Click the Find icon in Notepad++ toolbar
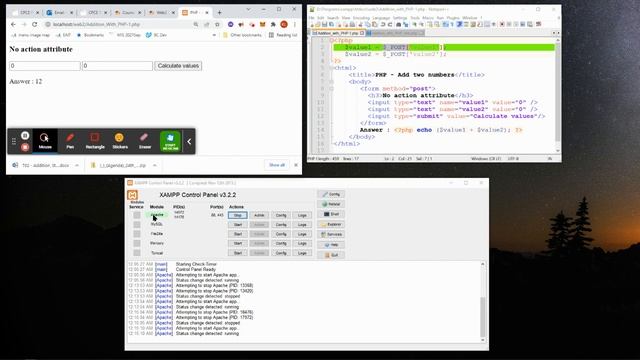The height and width of the screenshot is (360, 640). 399,24
